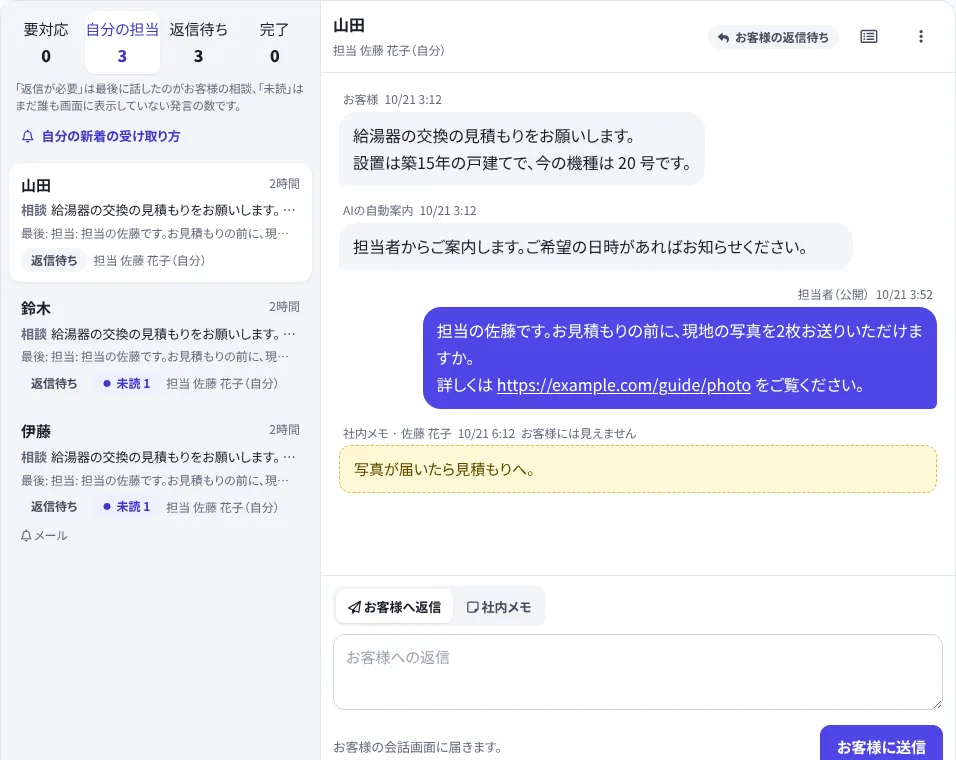The image size is (956, 760).
Task: Click the bell icon next to メール
Action: point(26,536)
